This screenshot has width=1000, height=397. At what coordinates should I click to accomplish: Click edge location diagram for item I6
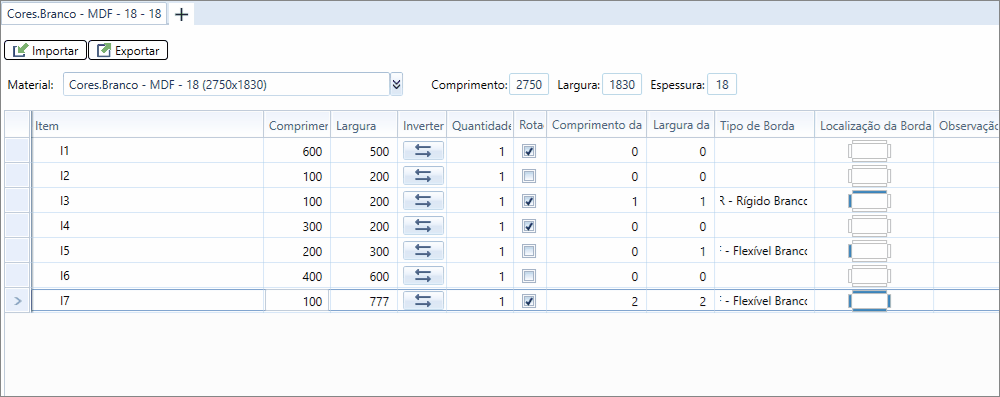pyautogui.click(x=869, y=275)
